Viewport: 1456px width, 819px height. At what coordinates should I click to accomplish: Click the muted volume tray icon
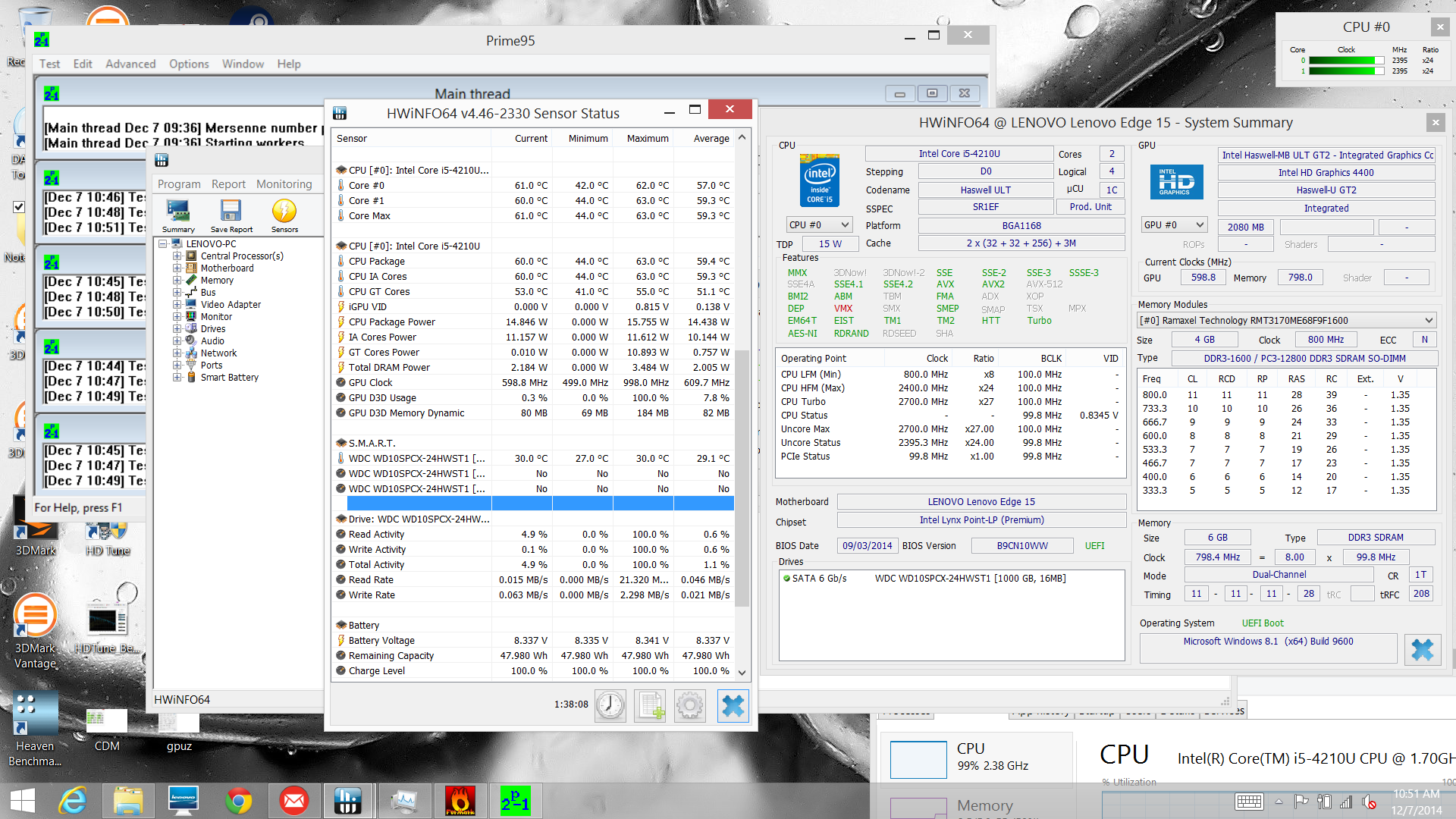(x=1369, y=802)
